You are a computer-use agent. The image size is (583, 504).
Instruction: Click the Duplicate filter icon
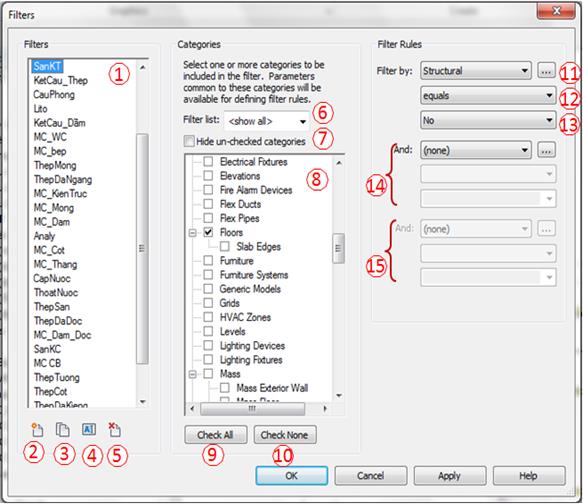pos(62,430)
